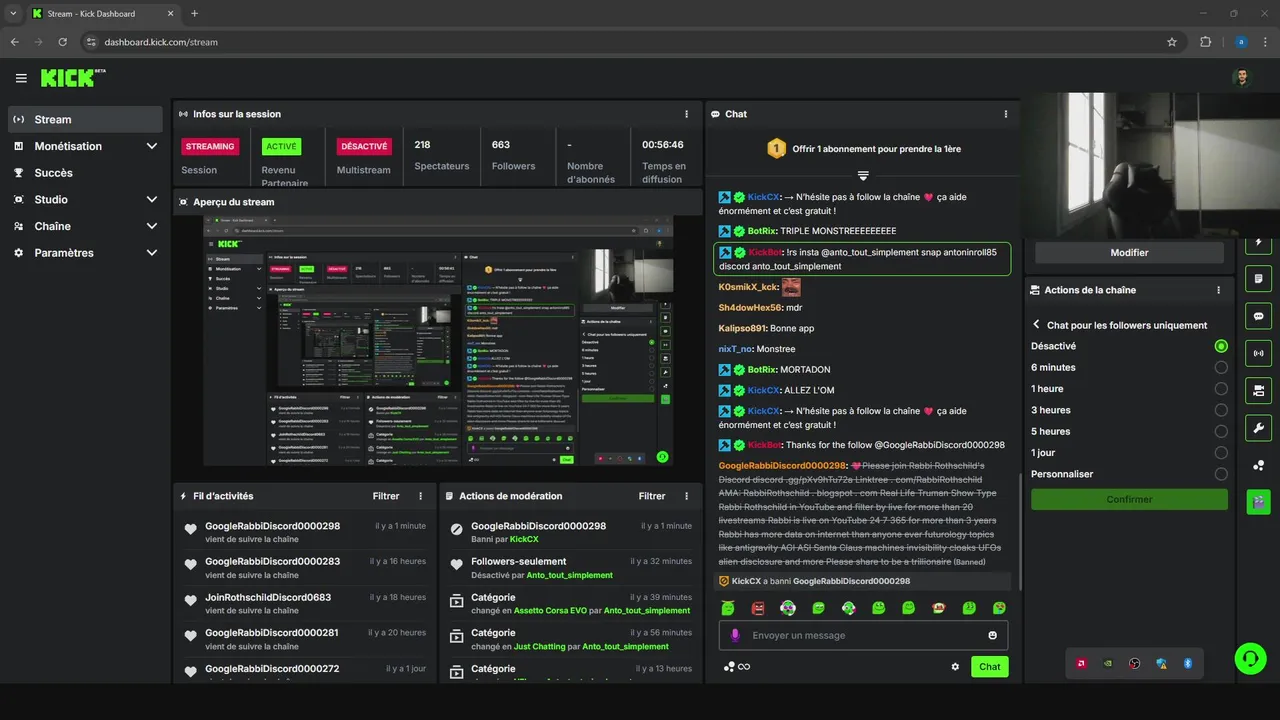Open the Actions de la chaîne three-dot menu
The image size is (1280, 720).
1218,290
